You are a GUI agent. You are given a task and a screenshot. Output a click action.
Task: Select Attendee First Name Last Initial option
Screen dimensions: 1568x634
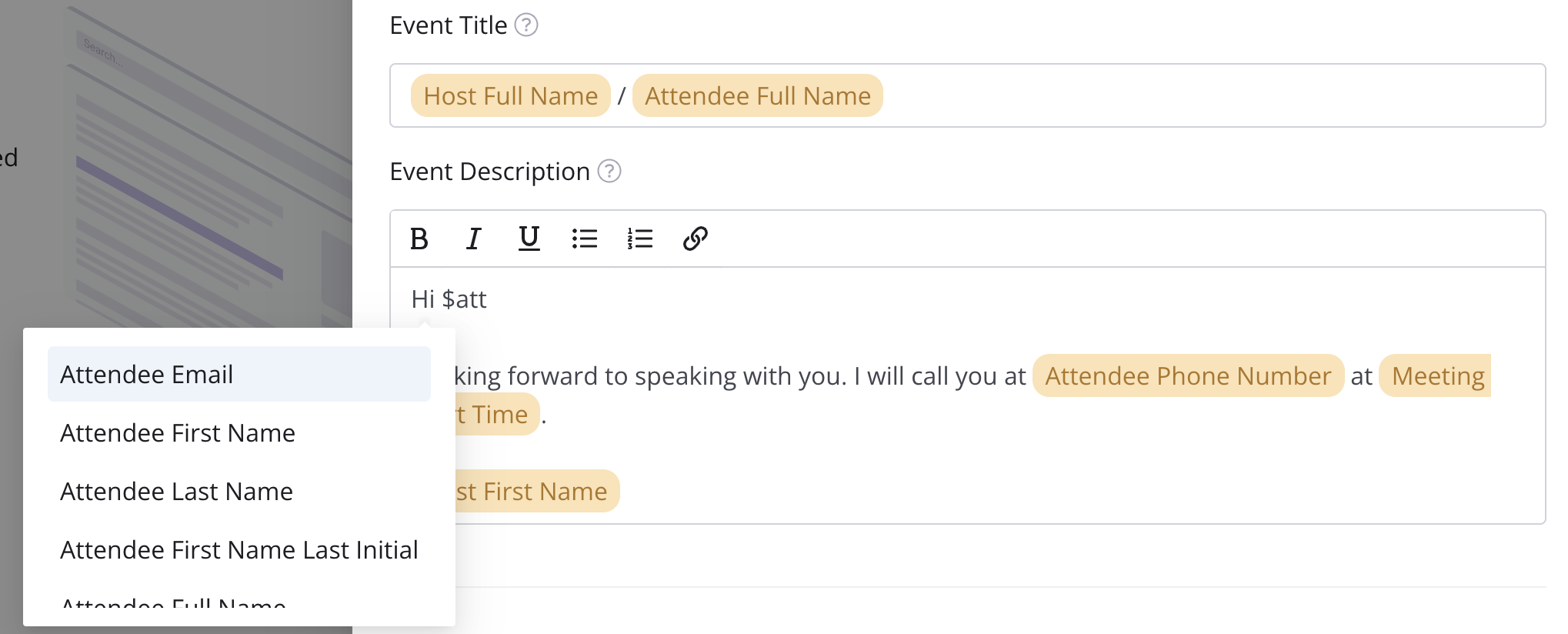tap(239, 550)
